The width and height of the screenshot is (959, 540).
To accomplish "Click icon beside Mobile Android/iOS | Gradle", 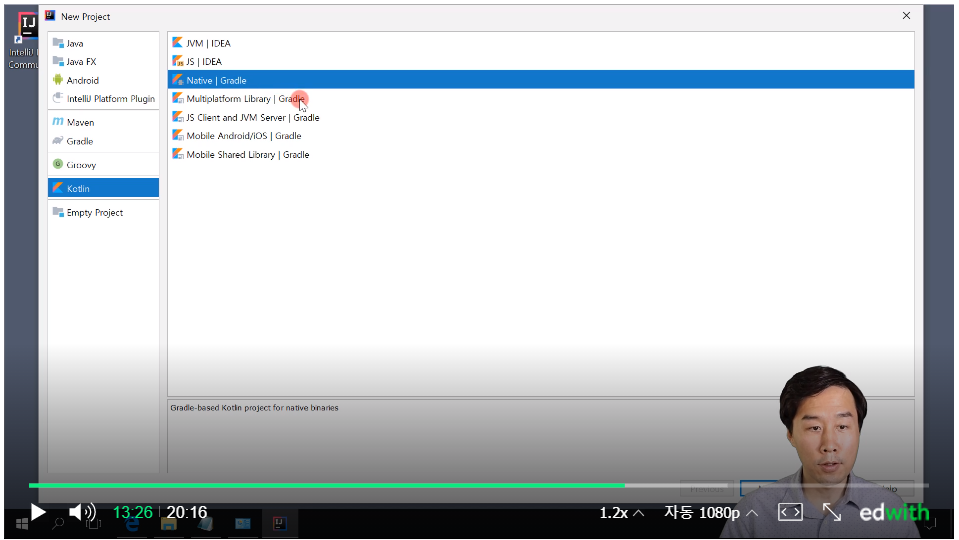I will [x=177, y=135].
